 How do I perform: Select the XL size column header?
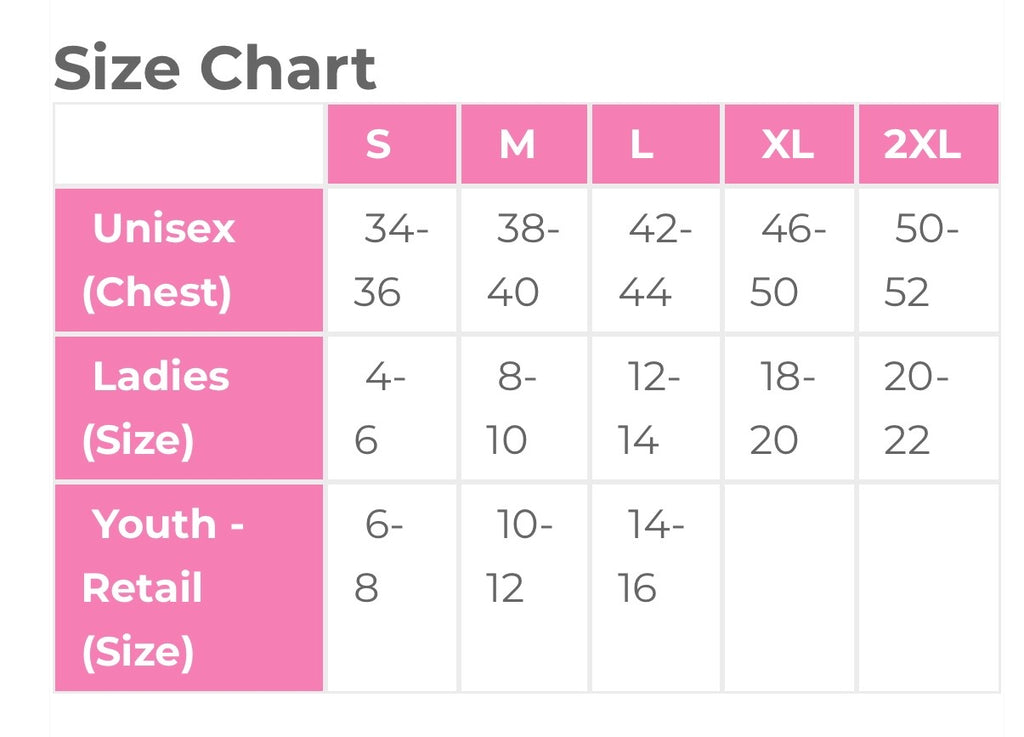pos(789,144)
